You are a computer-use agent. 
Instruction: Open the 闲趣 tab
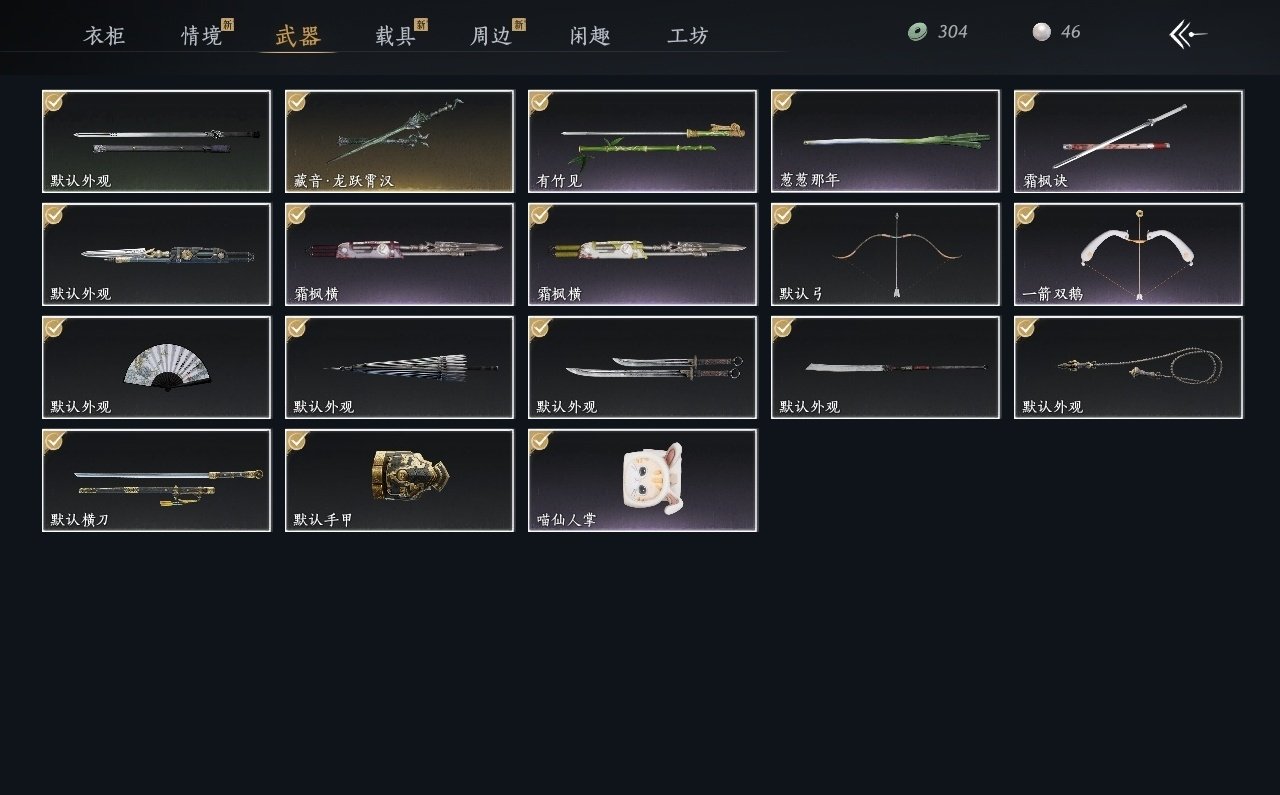pos(590,36)
